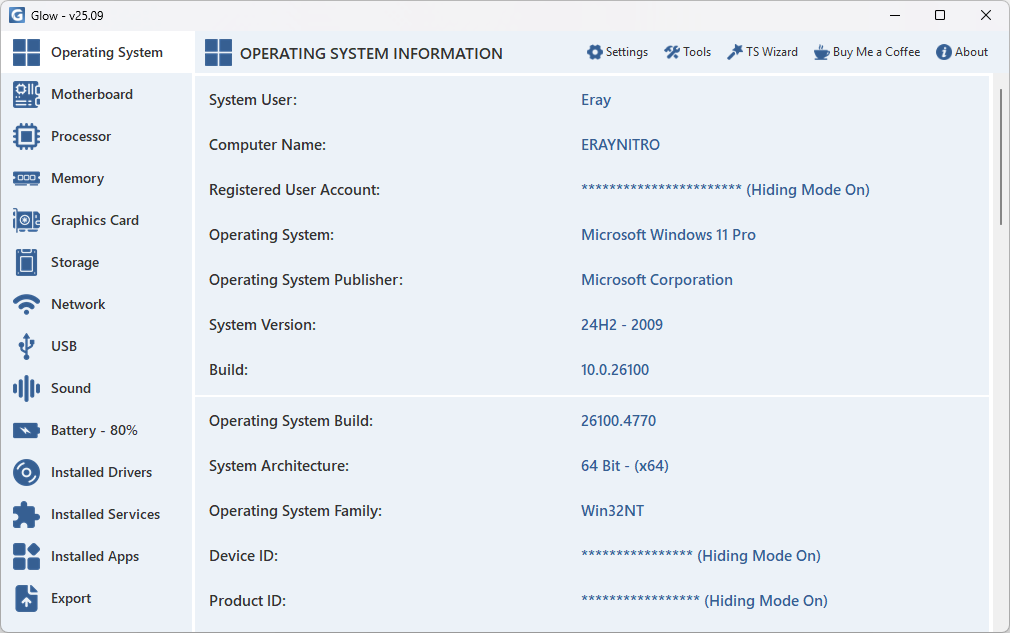Image resolution: width=1010 pixels, height=633 pixels.
Task: Click the Buy Me a Coffee link
Action: tap(866, 52)
